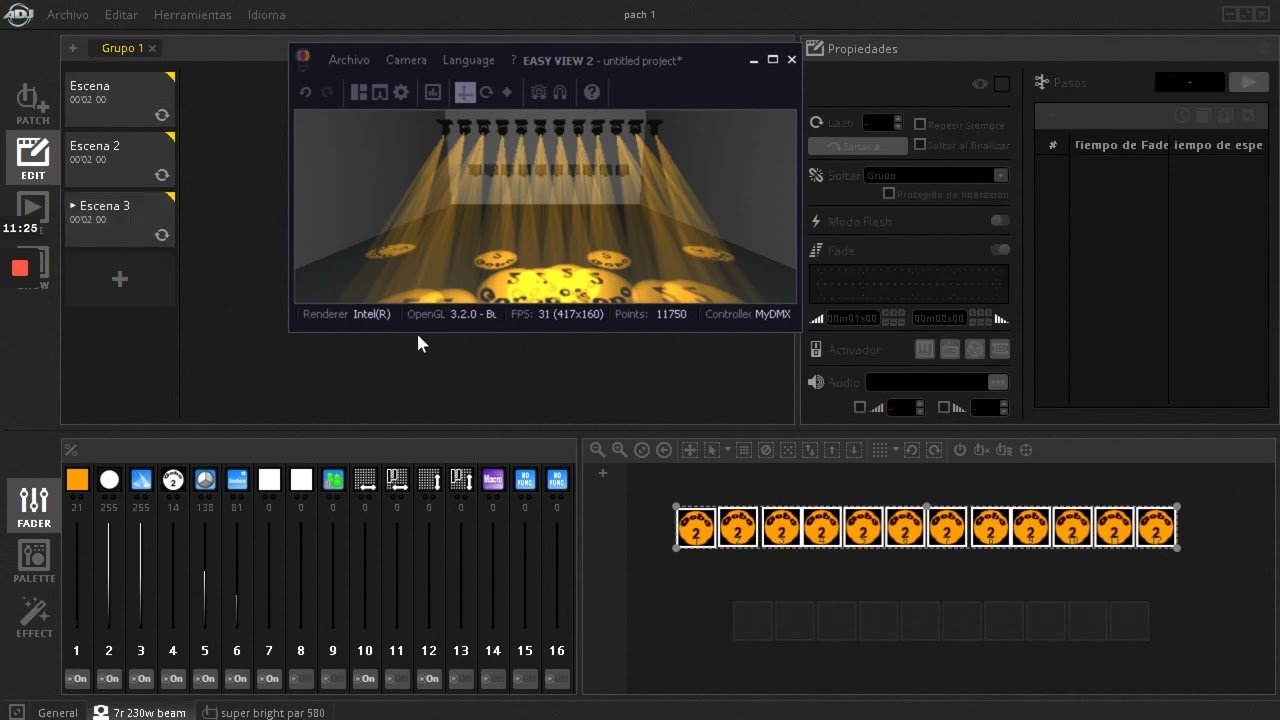Open the Idioma menu
The image size is (1280, 720).
[x=266, y=15]
